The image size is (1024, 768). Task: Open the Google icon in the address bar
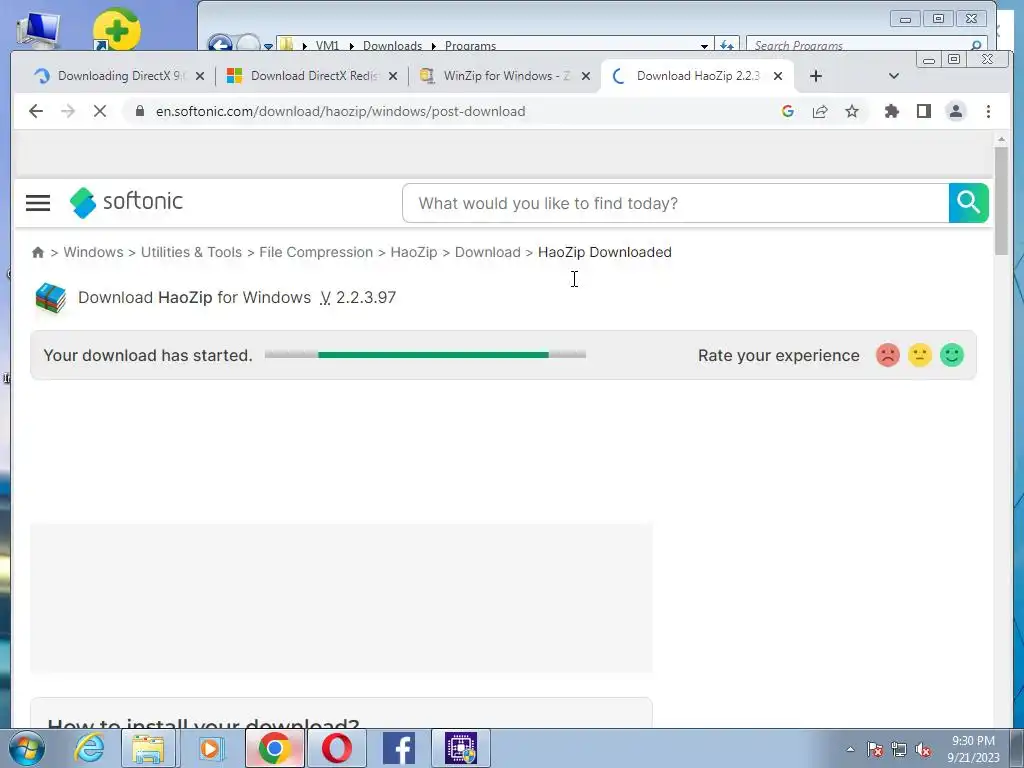tap(788, 111)
